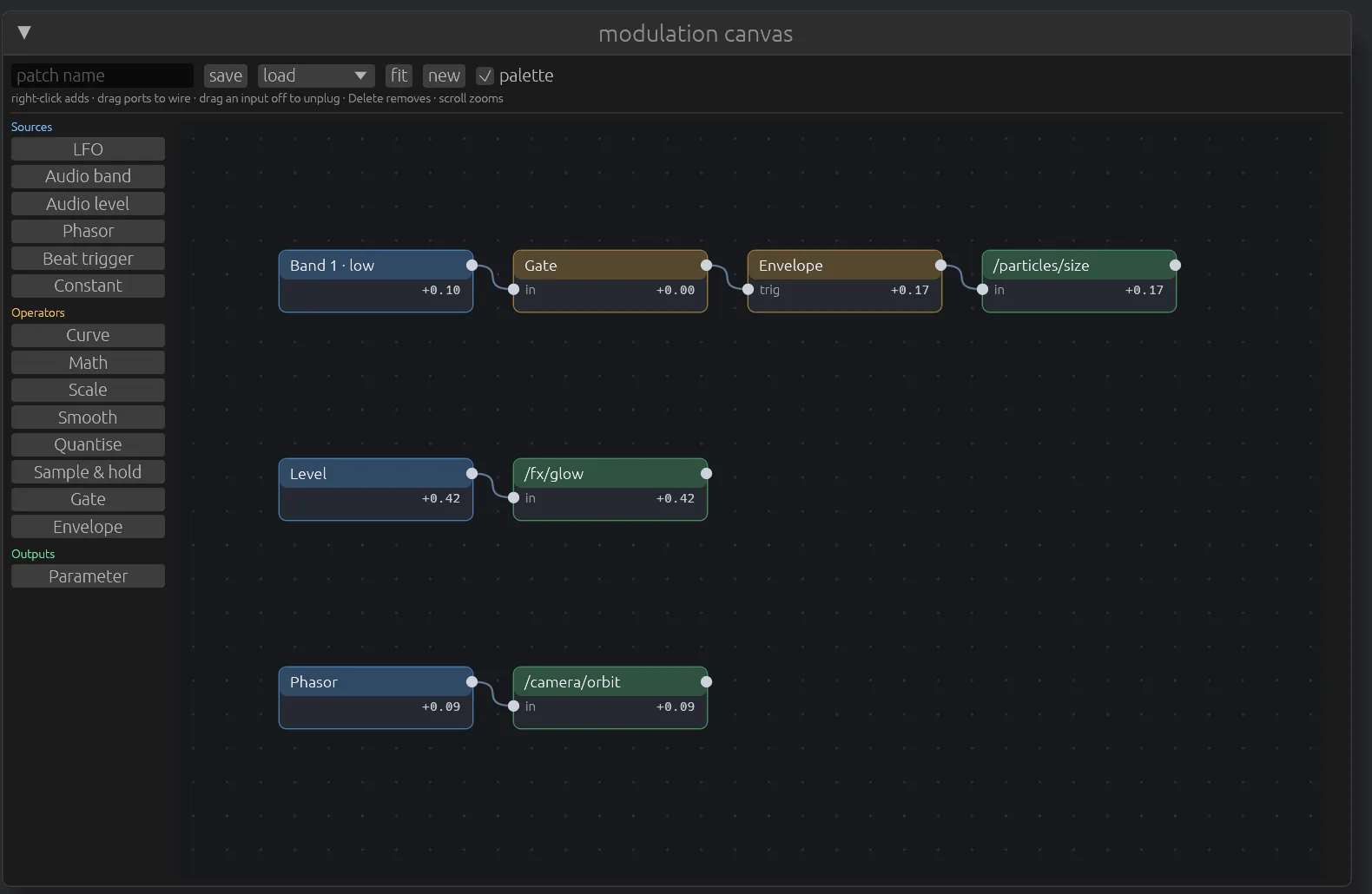Fit the canvas to view
This screenshot has height=894, width=1372.
(399, 76)
